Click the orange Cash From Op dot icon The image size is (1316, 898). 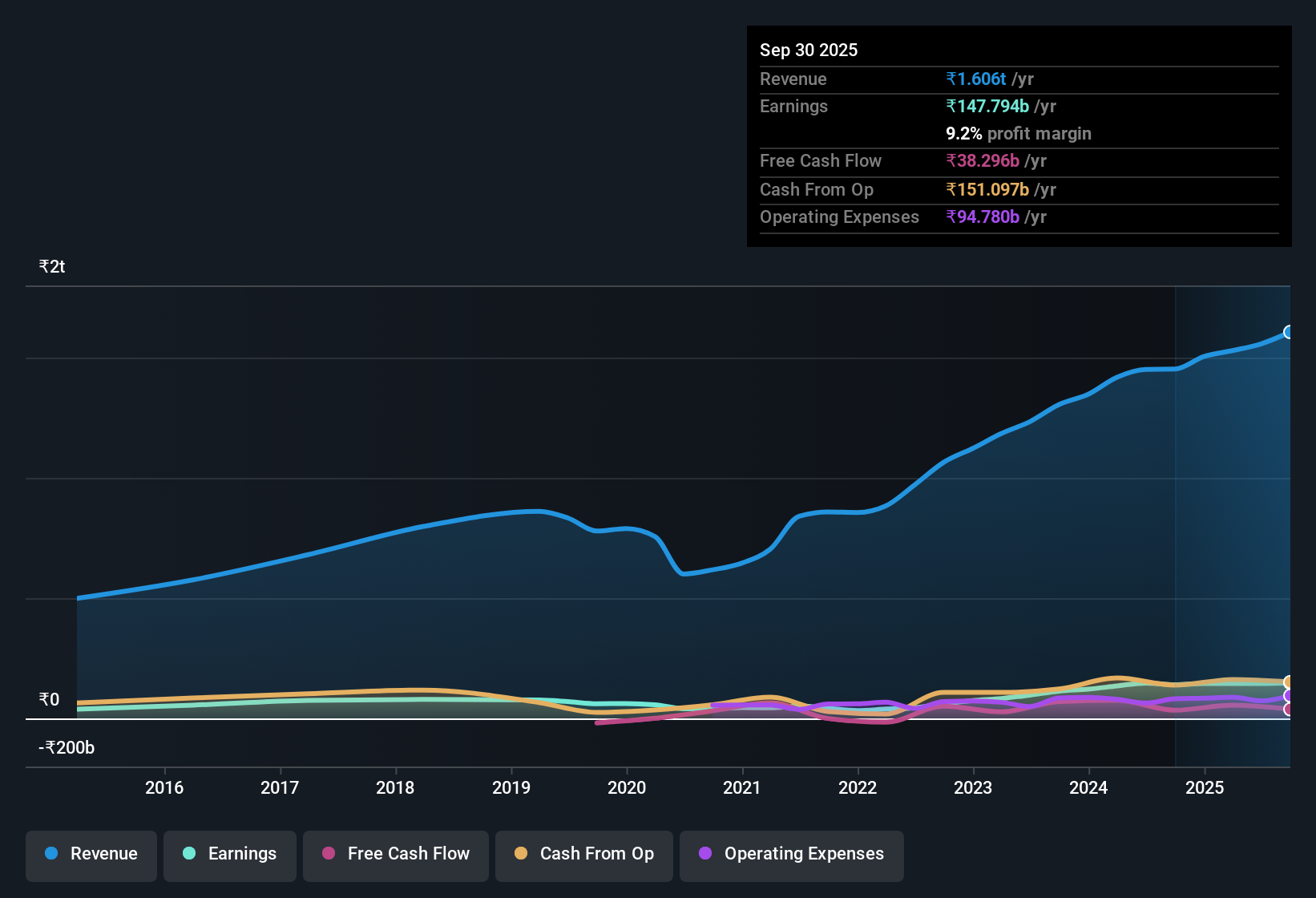coord(520,854)
